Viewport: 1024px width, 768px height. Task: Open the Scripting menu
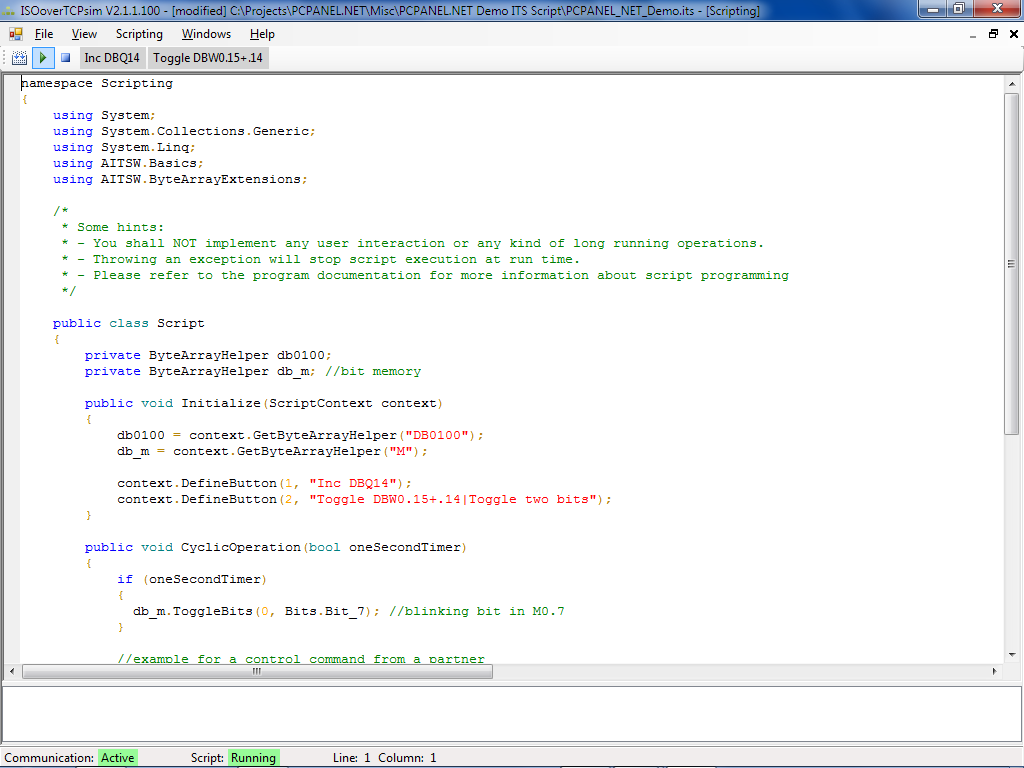pyautogui.click(x=139, y=34)
